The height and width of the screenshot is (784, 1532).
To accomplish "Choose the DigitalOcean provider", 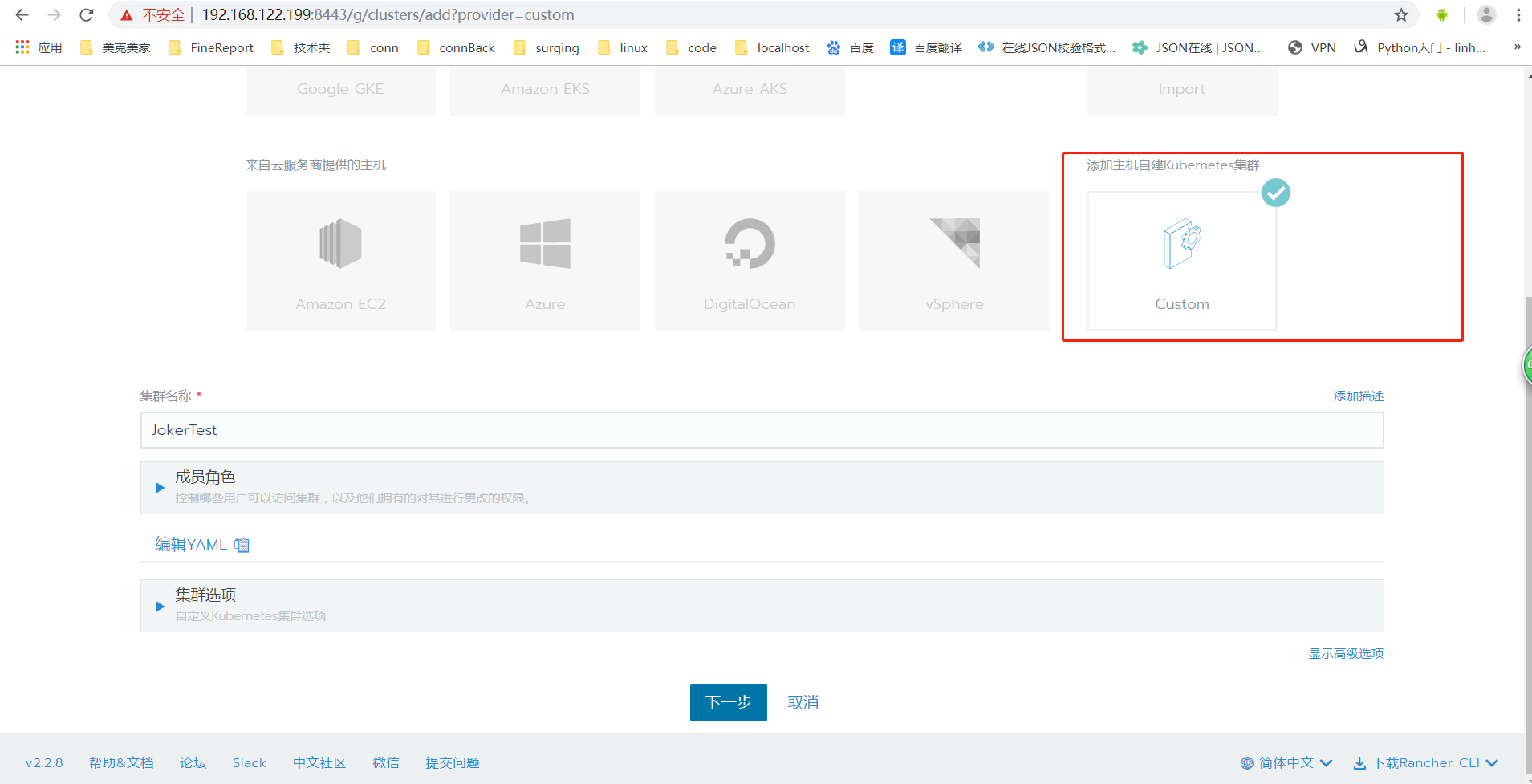I will coord(749,261).
